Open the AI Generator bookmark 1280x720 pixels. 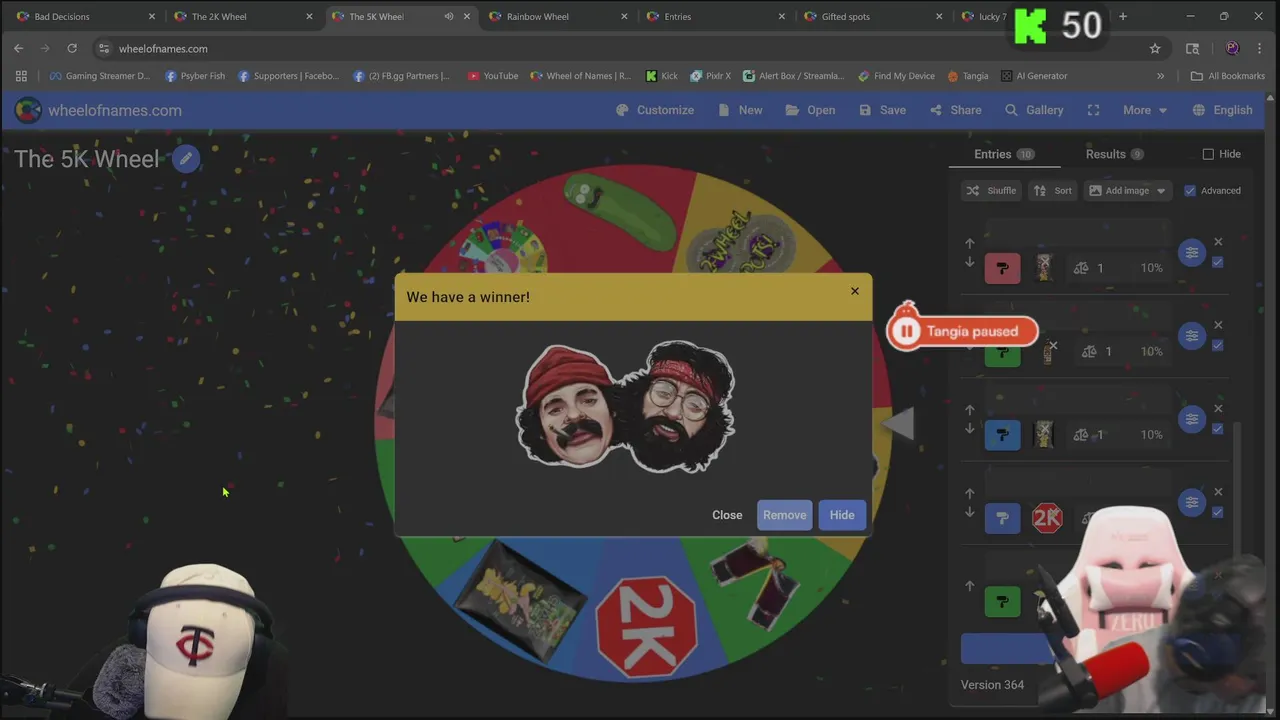tap(1034, 76)
